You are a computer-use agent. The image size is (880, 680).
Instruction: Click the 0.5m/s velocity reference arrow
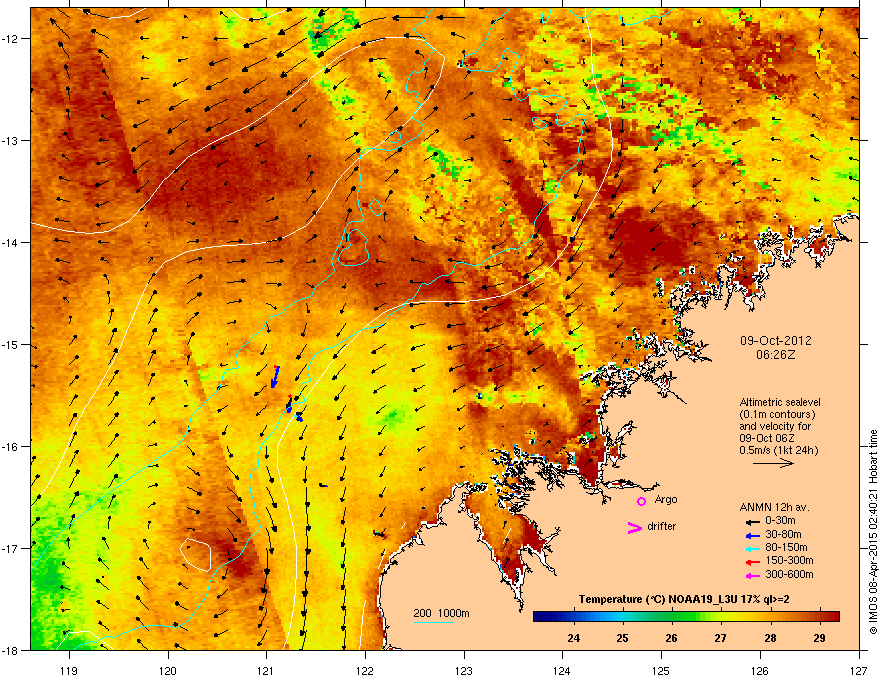773,463
